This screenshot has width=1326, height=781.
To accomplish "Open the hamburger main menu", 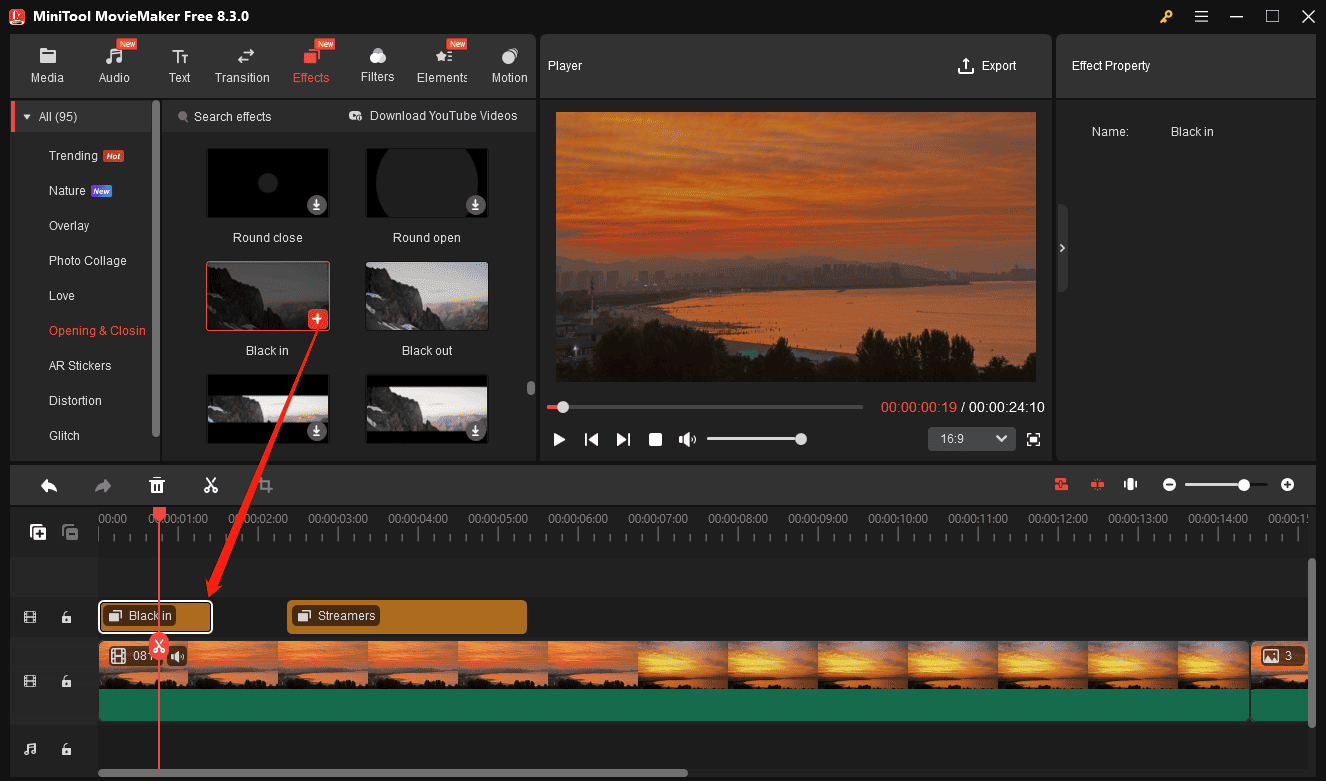I will pos(1201,16).
